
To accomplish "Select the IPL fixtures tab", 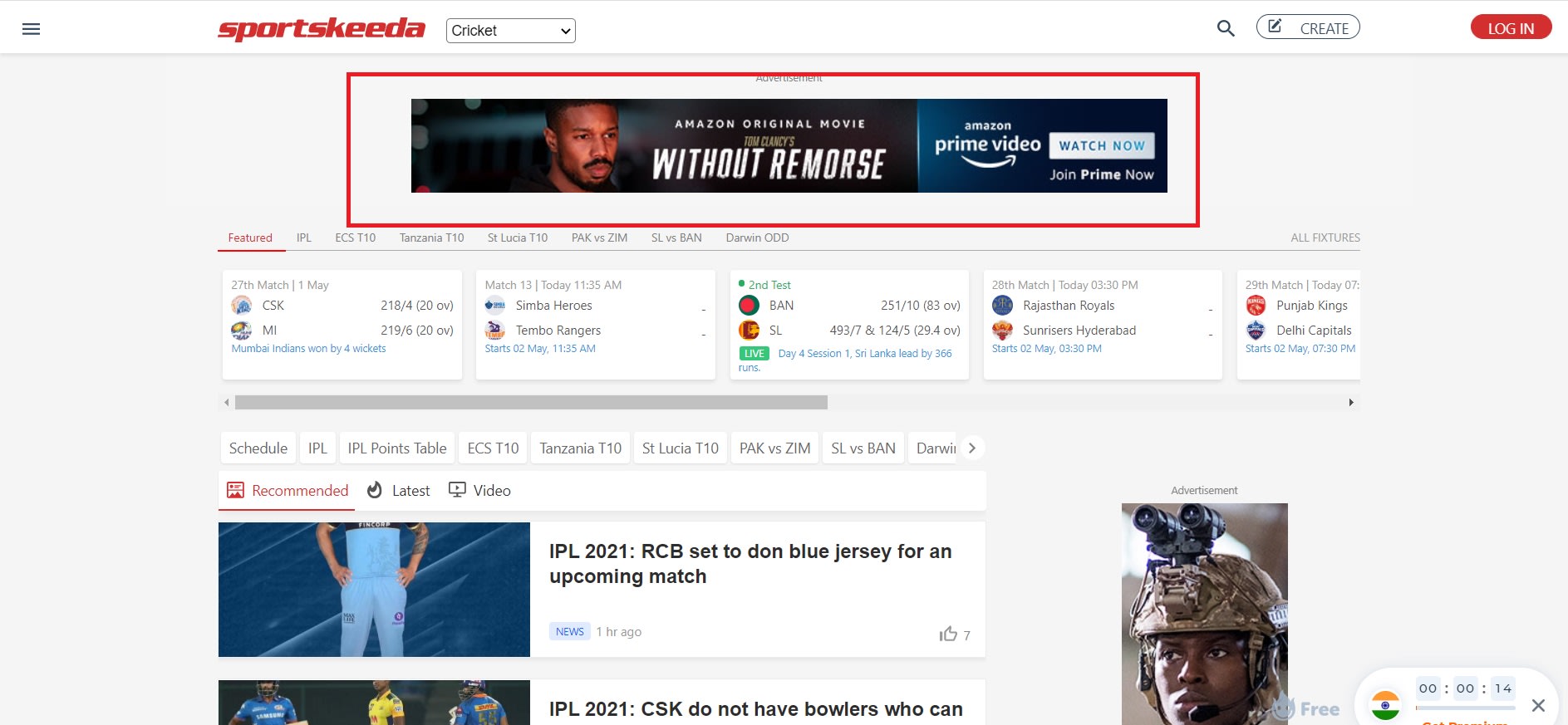I will pos(304,238).
